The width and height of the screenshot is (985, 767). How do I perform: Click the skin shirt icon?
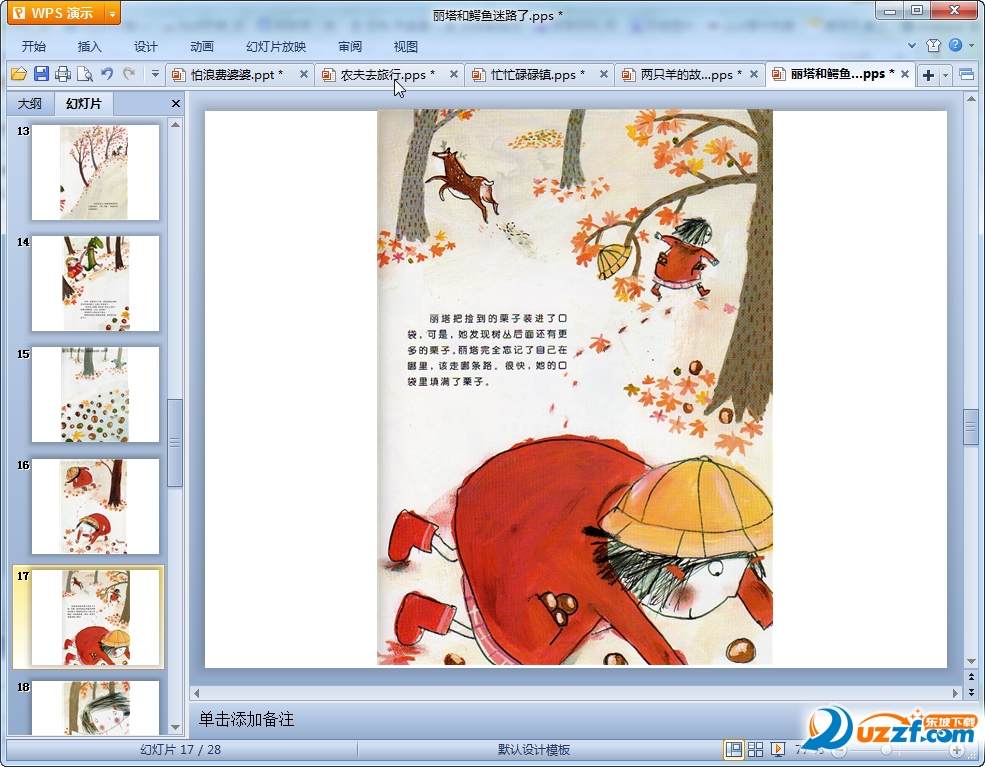933,45
